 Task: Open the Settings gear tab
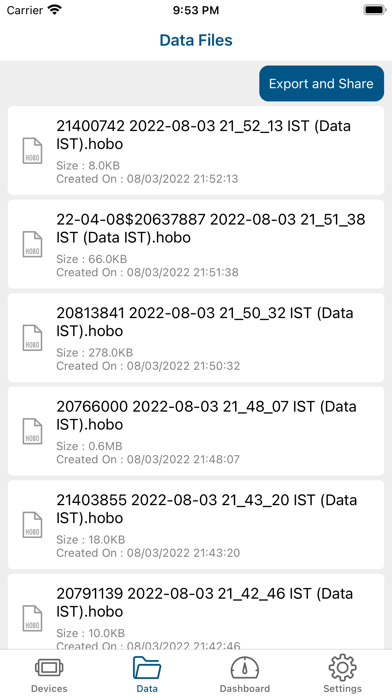click(x=342, y=674)
